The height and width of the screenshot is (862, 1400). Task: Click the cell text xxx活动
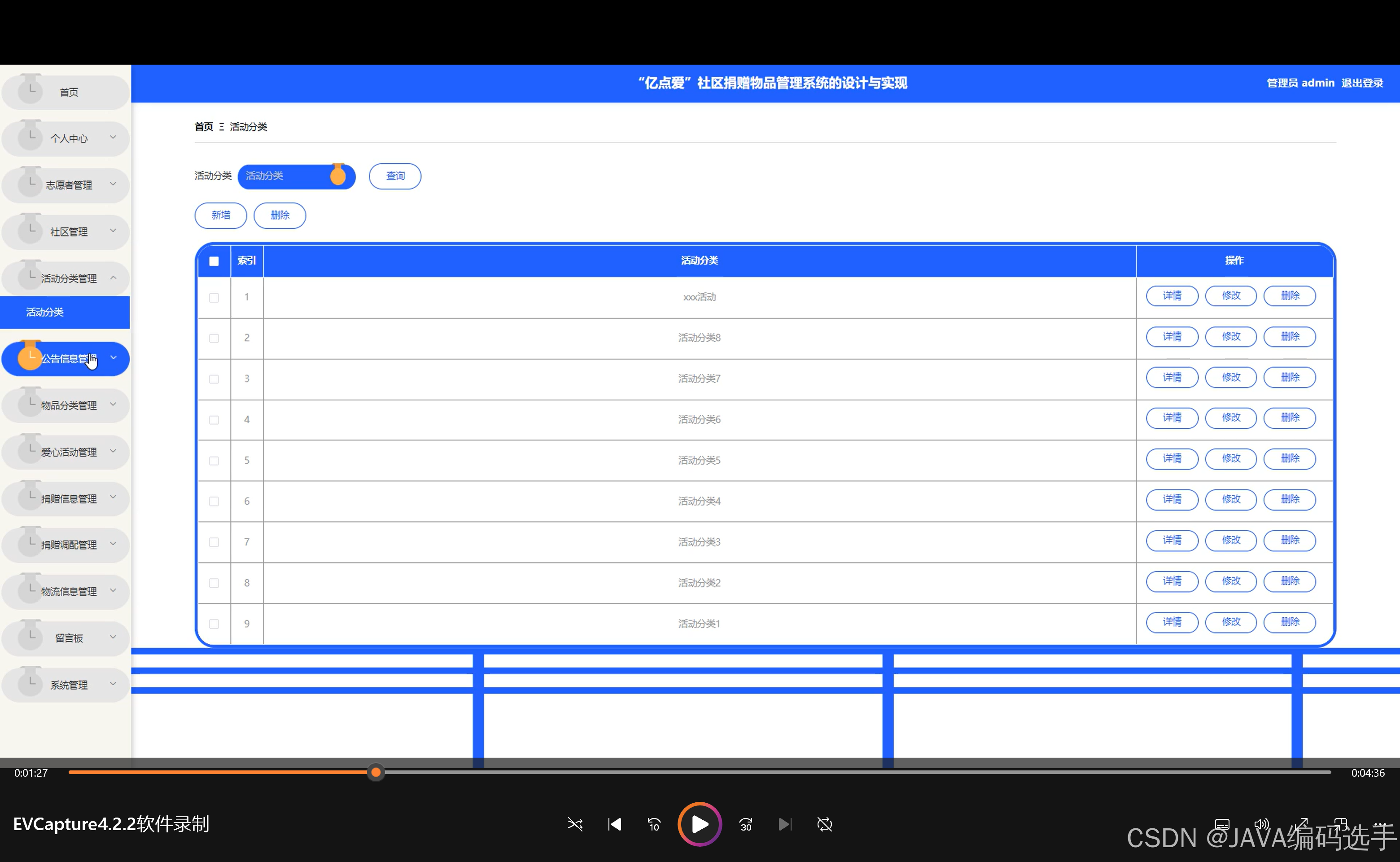700,297
